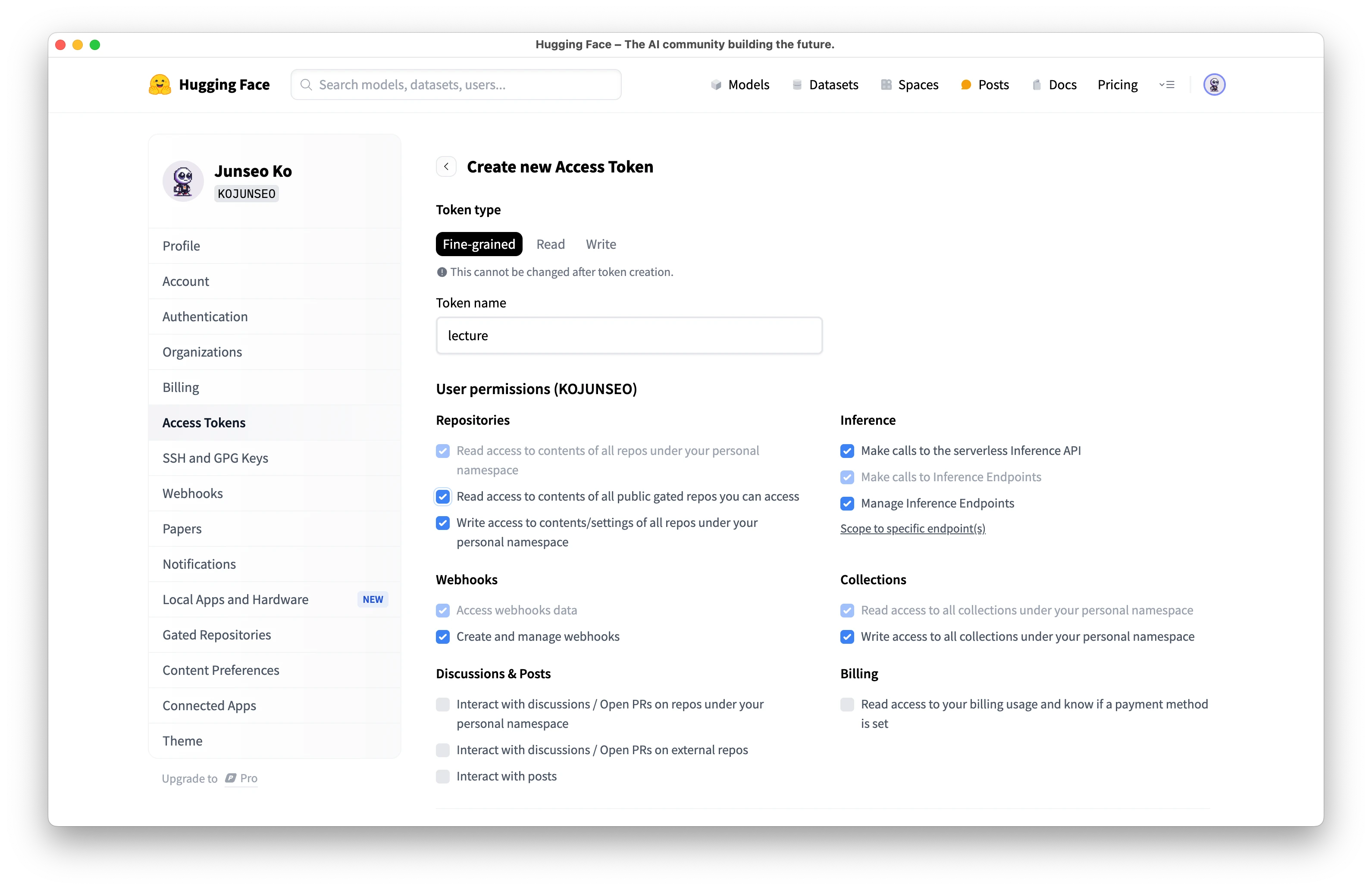The width and height of the screenshot is (1372, 890).
Task: Click the Posts navigation link
Action: coord(993,85)
